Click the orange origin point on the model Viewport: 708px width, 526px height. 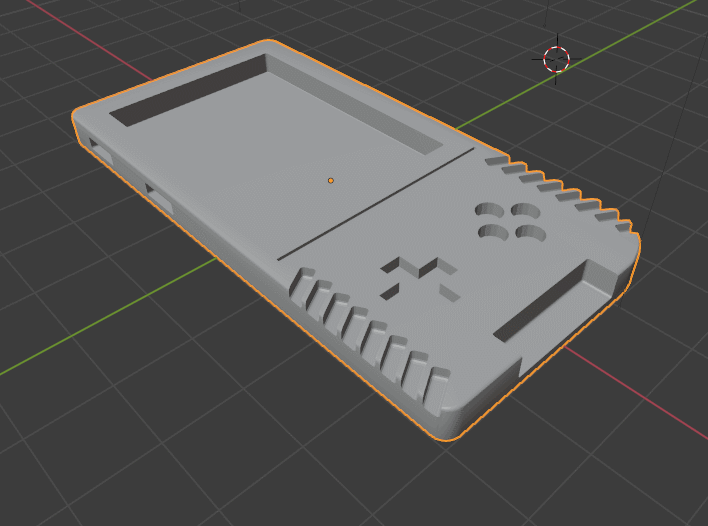click(331, 181)
